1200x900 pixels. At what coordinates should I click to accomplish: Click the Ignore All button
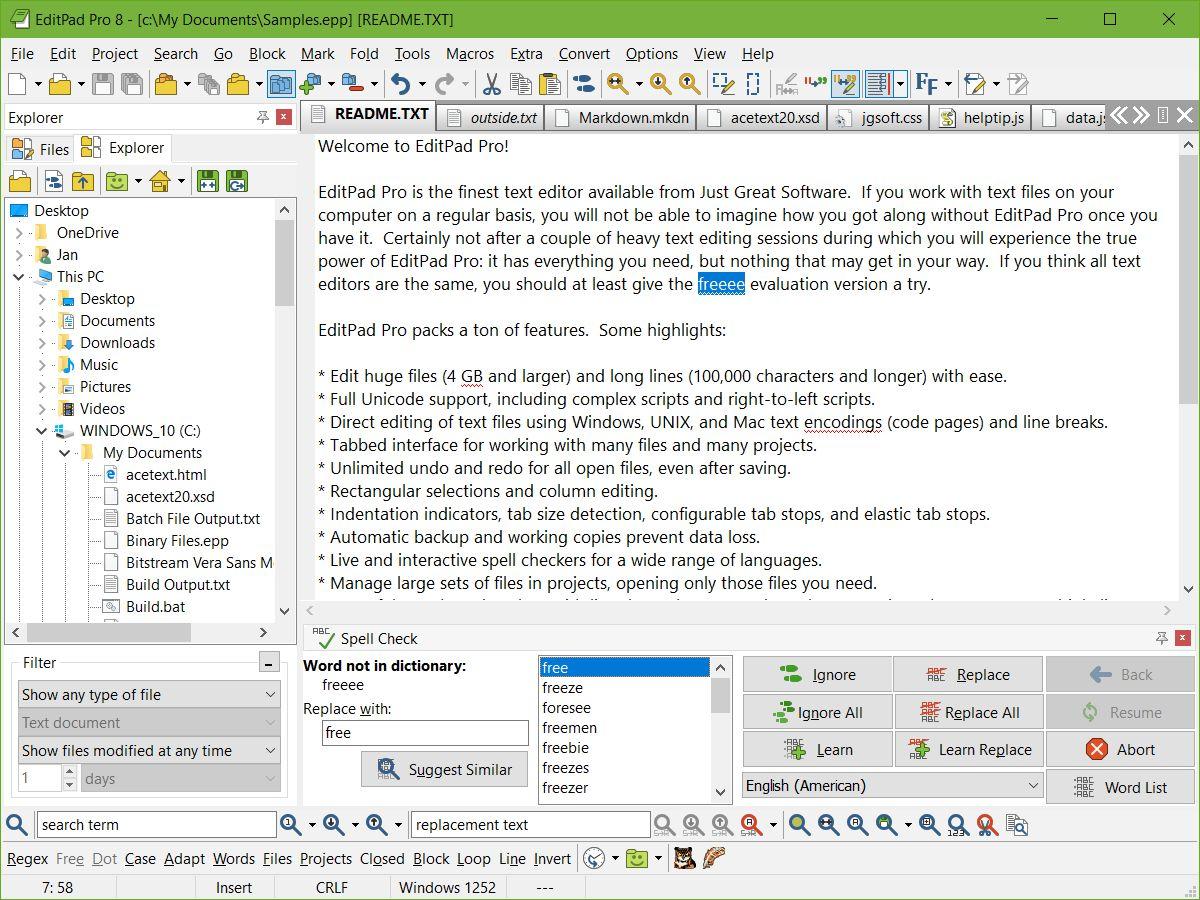click(x=817, y=712)
